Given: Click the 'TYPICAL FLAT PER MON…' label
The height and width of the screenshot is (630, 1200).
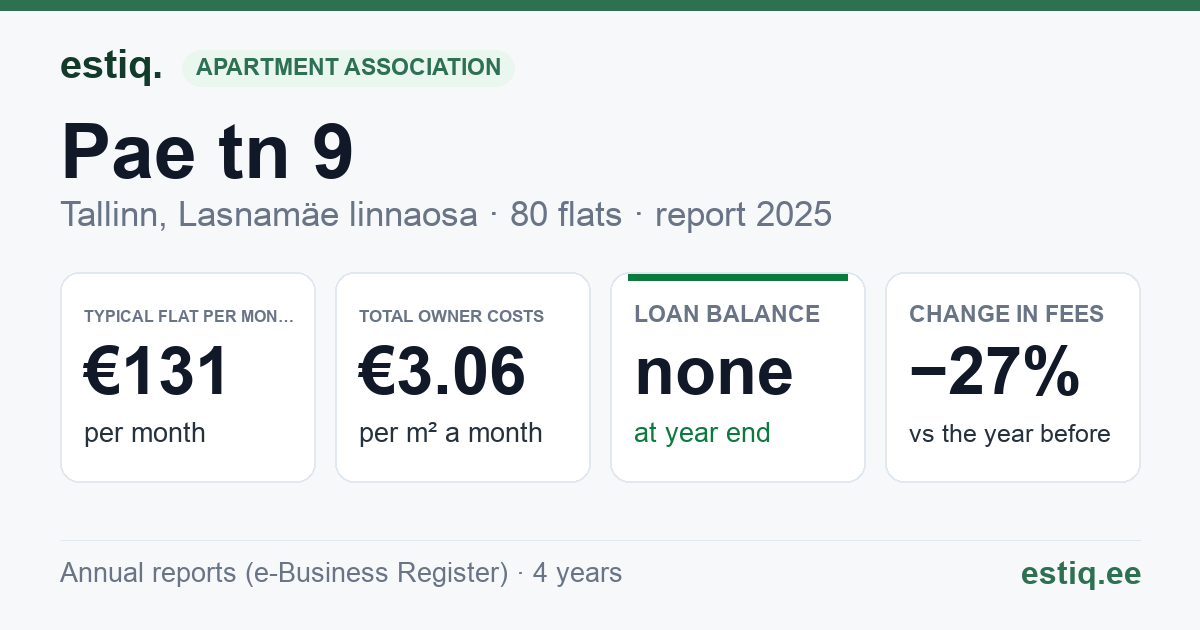Looking at the screenshot, I should pyautogui.click(x=189, y=316).
